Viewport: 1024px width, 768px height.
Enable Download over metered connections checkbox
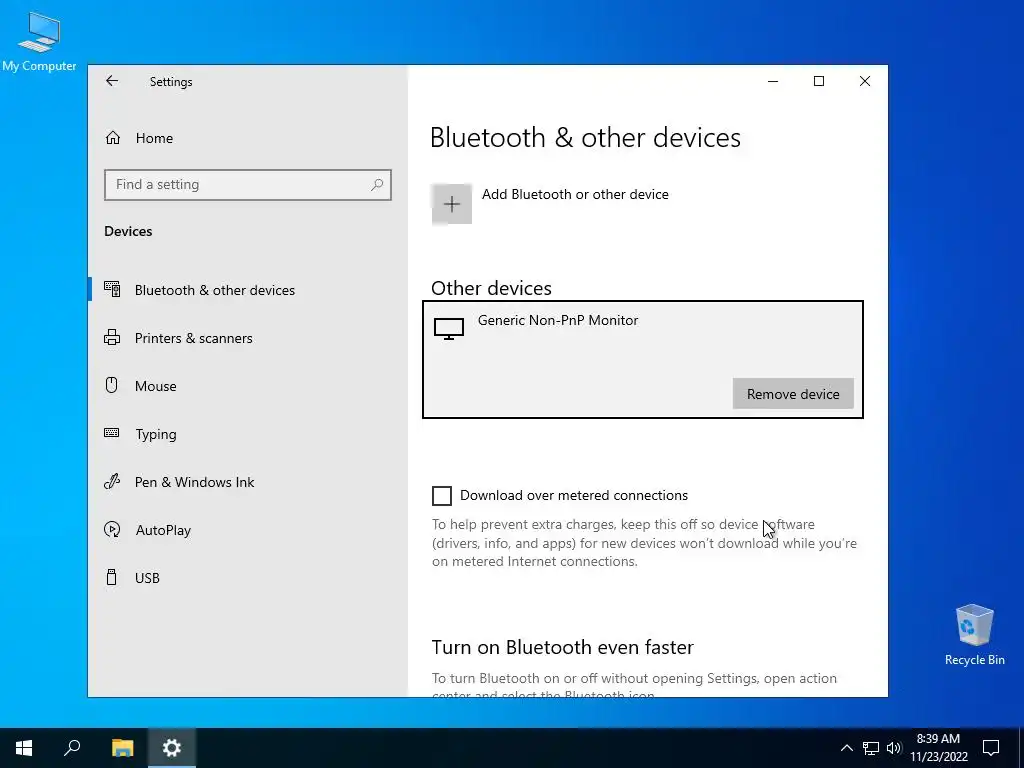442,496
